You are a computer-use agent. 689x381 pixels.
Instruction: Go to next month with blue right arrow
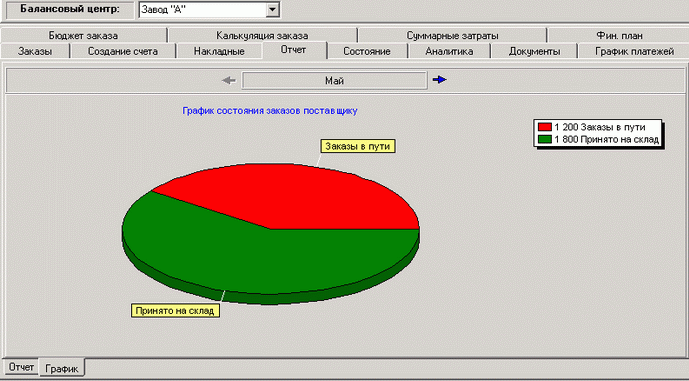pyautogui.click(x=439, y=80)
